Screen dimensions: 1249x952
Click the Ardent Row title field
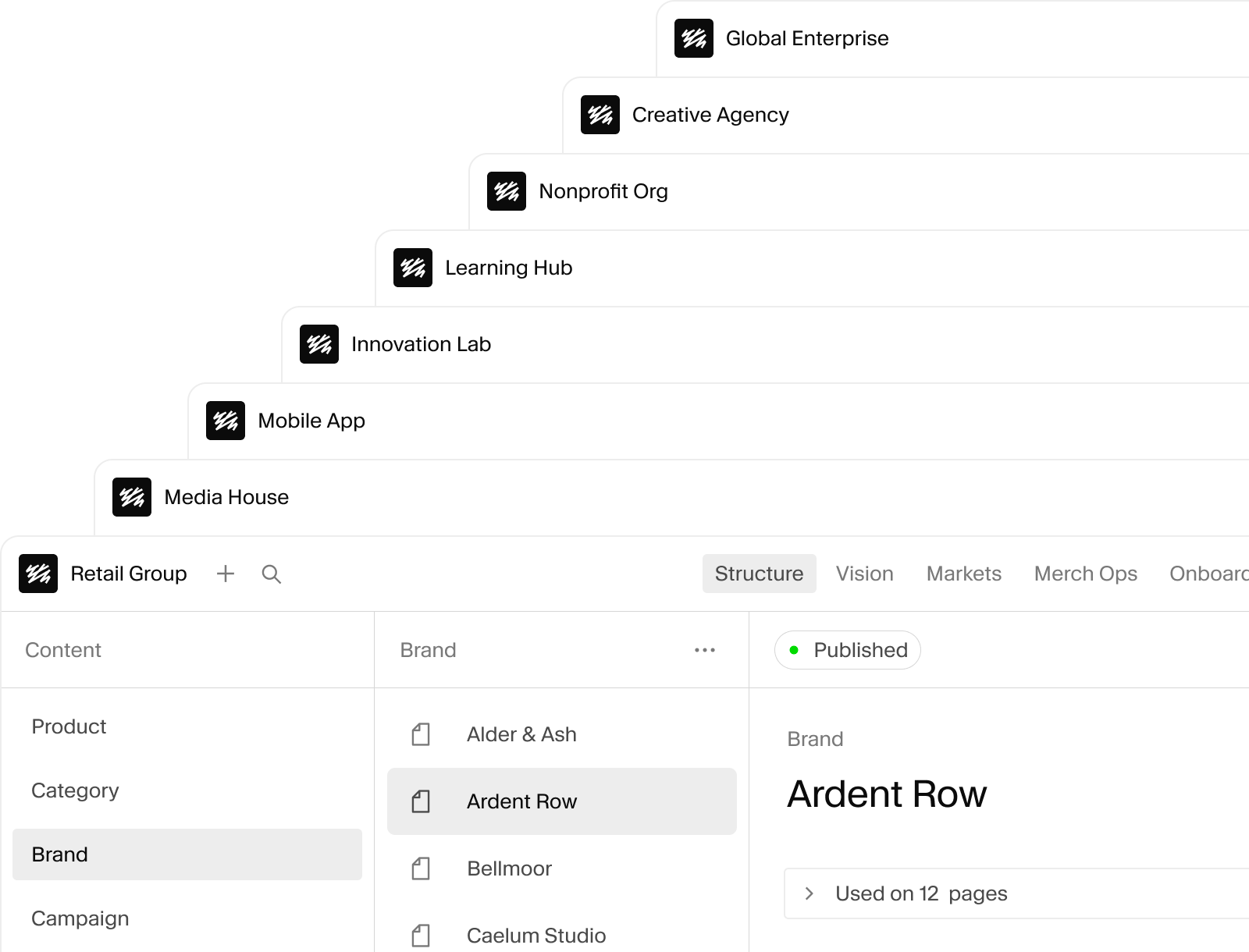(887, 794)
